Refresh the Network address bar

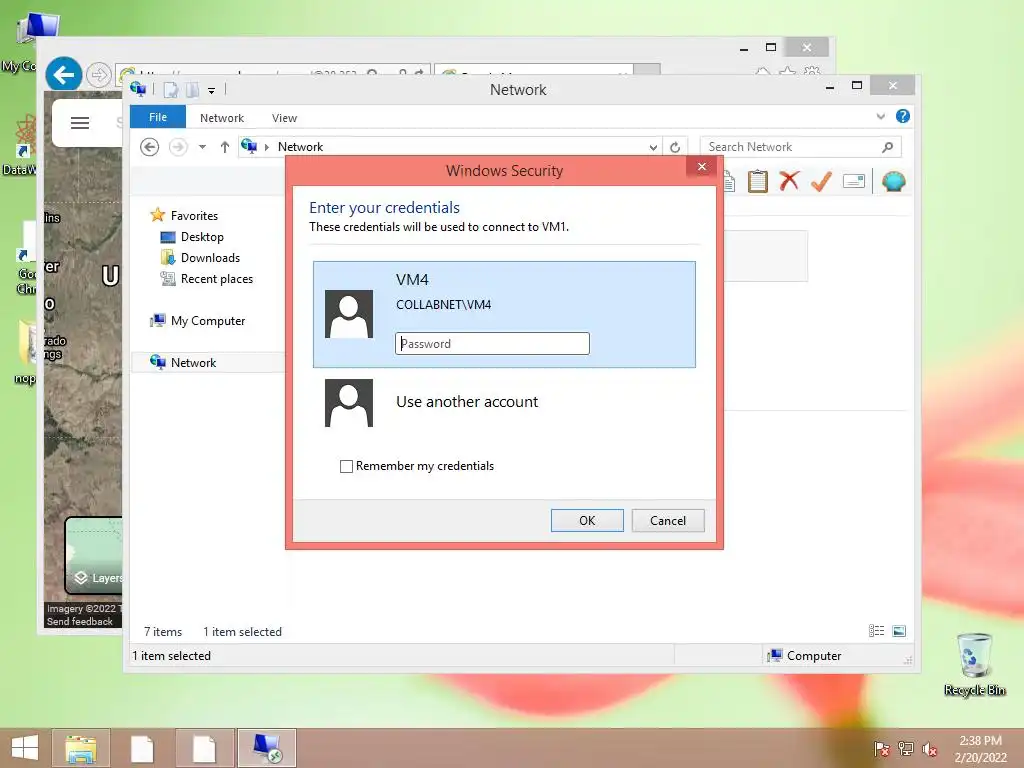(675, 147)
